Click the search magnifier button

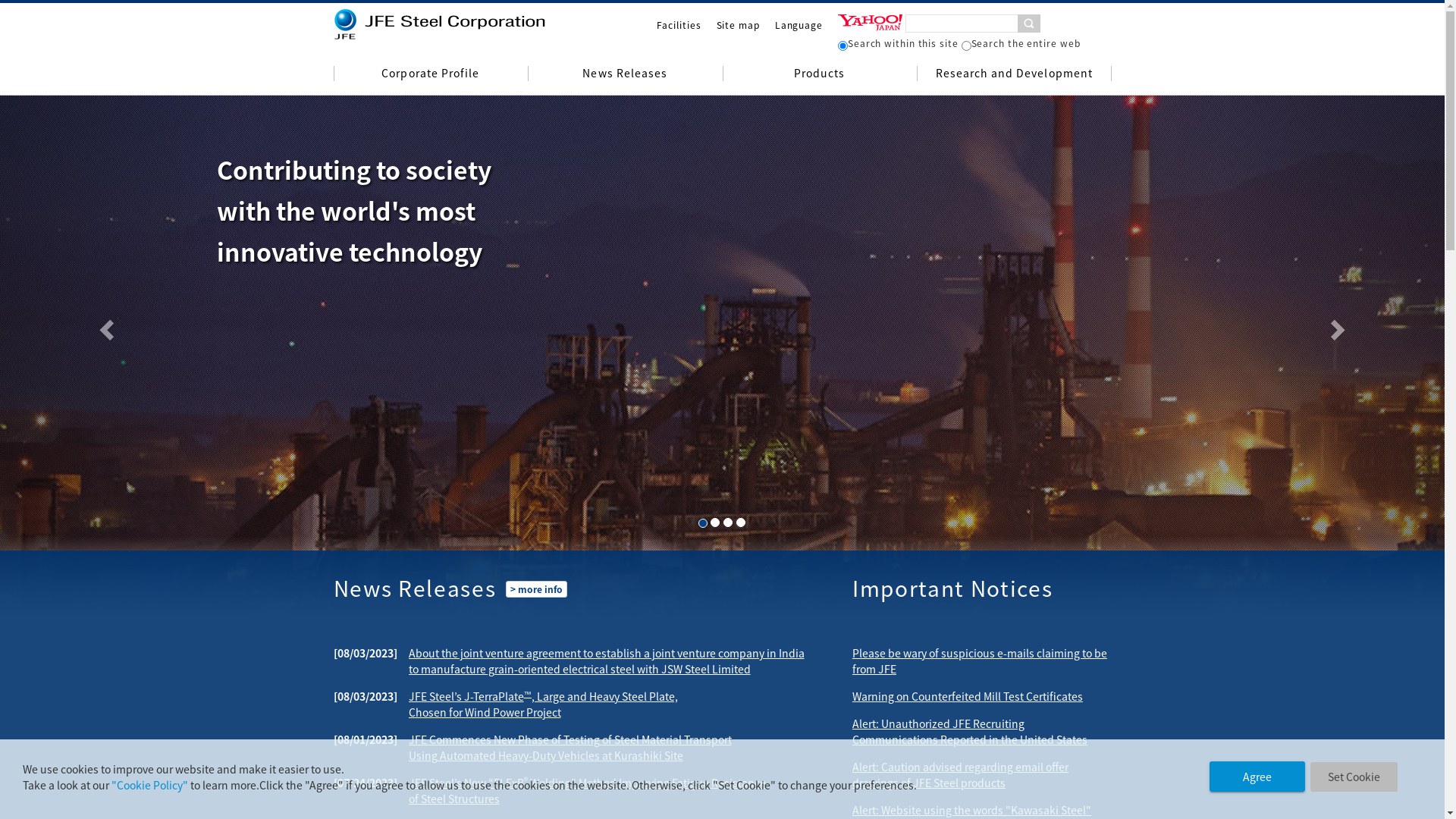pos(1028,24)
